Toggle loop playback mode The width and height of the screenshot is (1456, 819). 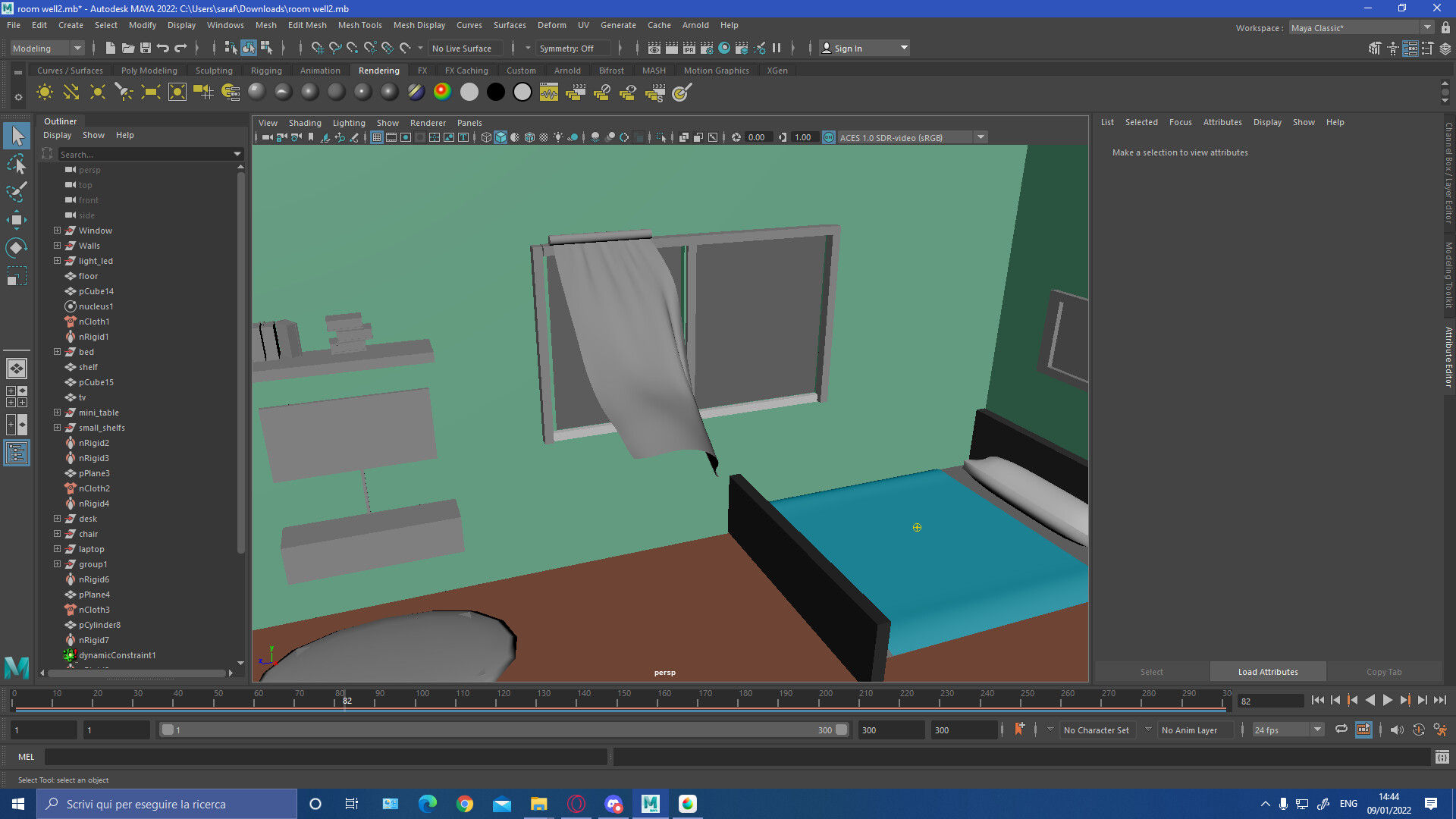[1341, 730]
